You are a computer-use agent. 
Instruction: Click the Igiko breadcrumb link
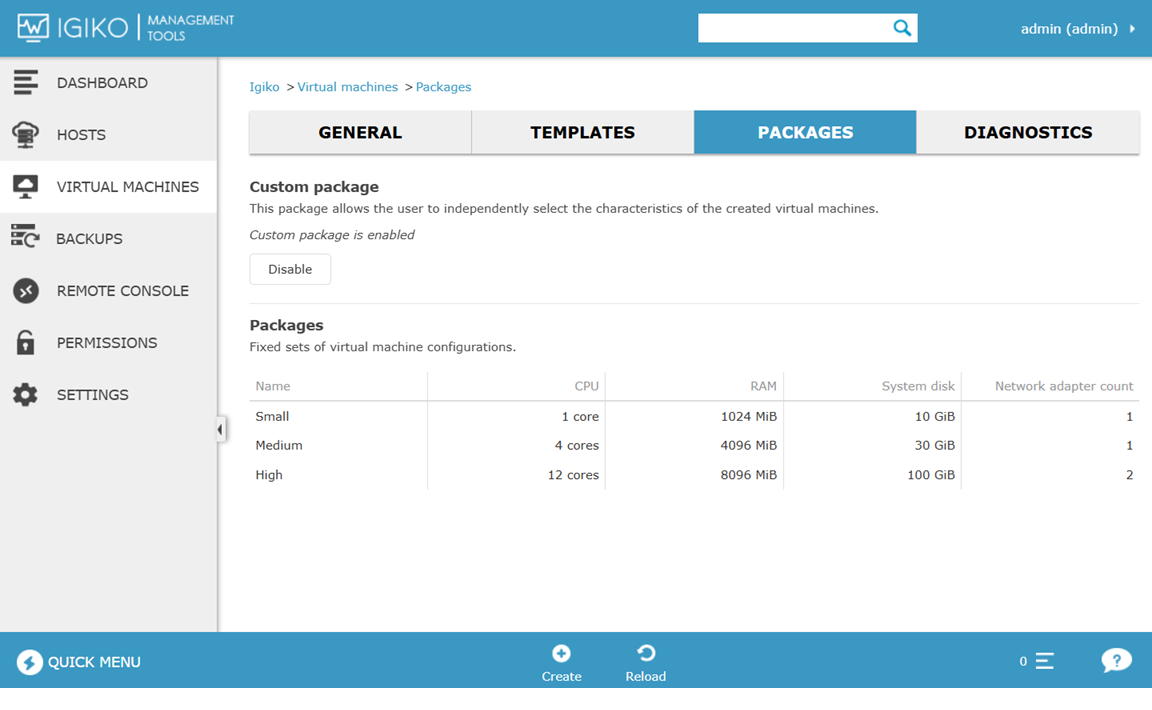tap(264, 87)
